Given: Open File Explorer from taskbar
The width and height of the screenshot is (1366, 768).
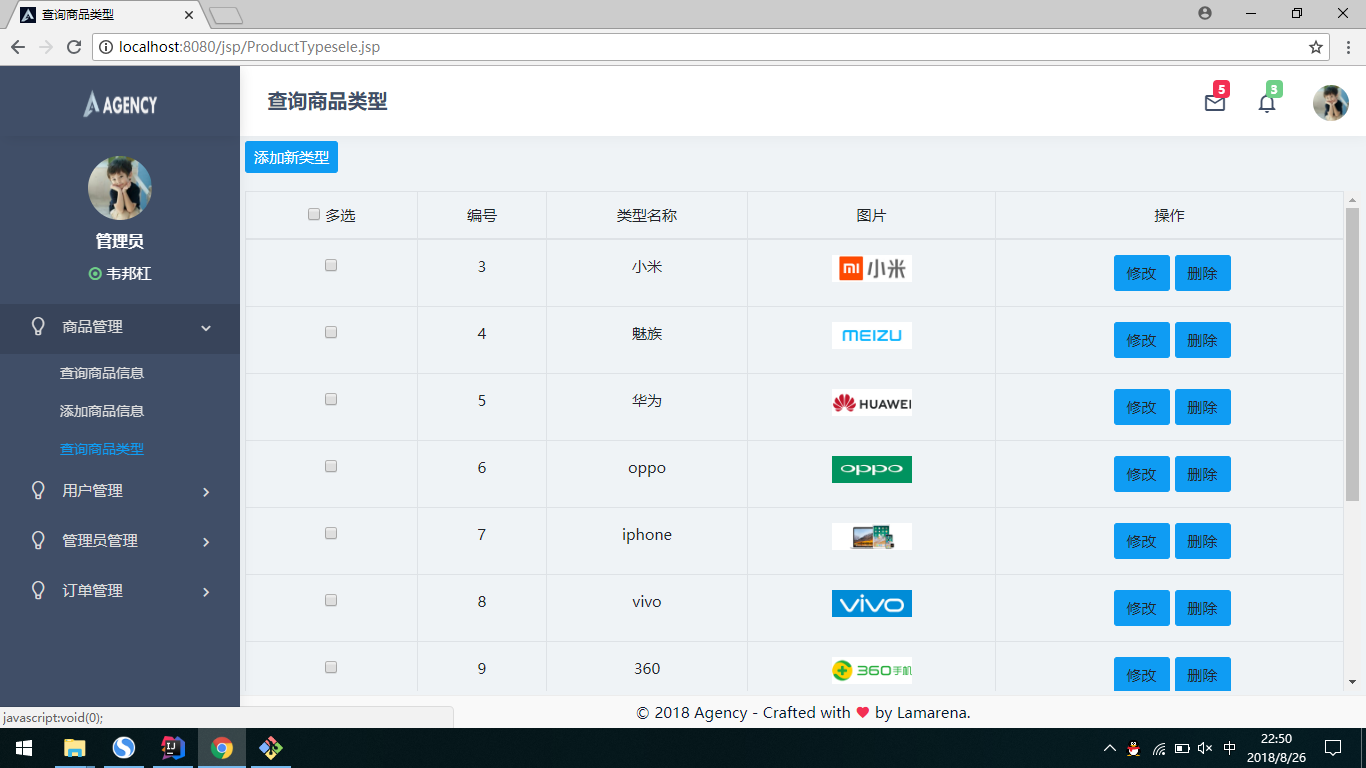Looking at the screenshot, I should pos(75,748).
